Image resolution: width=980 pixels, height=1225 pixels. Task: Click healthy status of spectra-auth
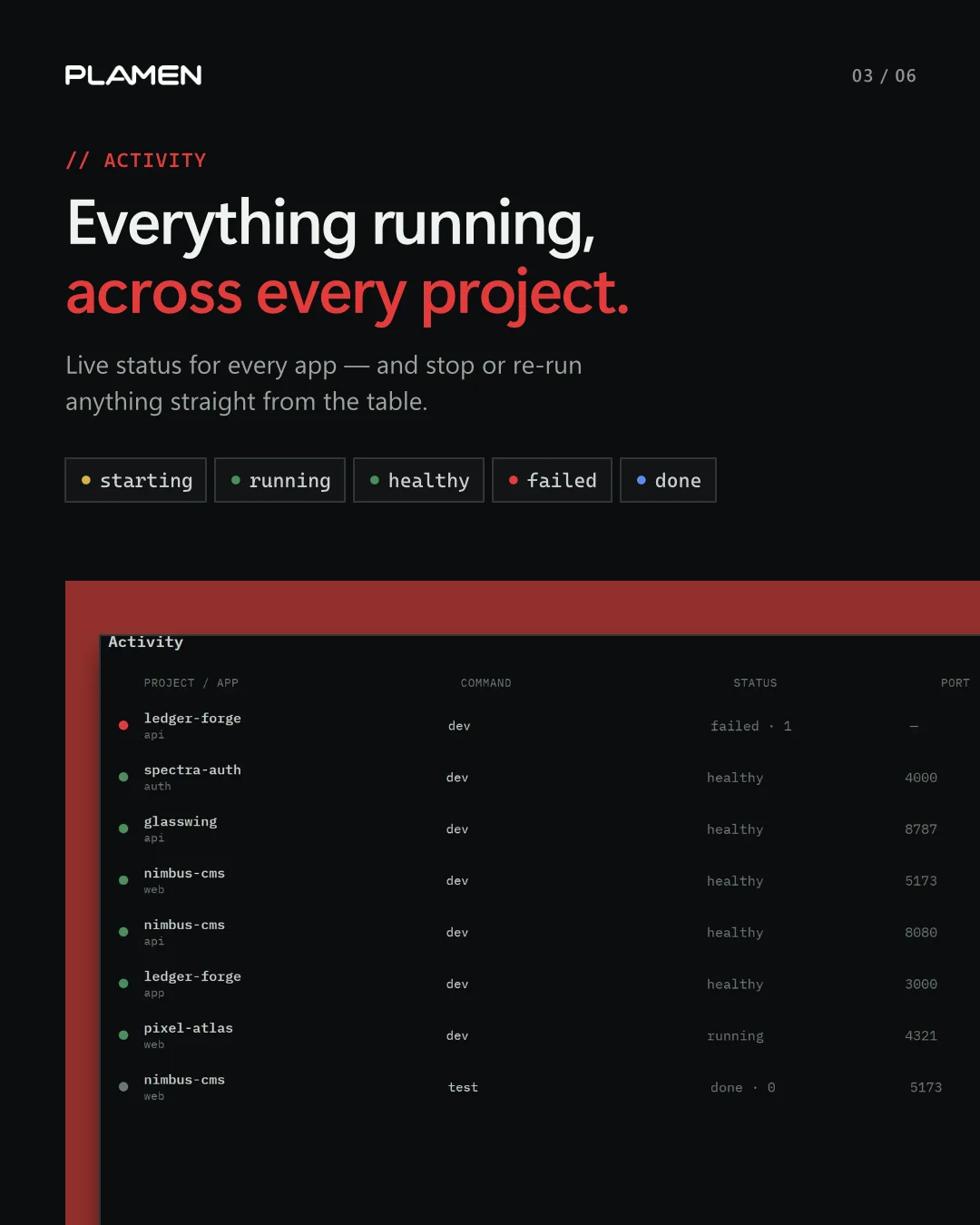(x=735, y=778)
